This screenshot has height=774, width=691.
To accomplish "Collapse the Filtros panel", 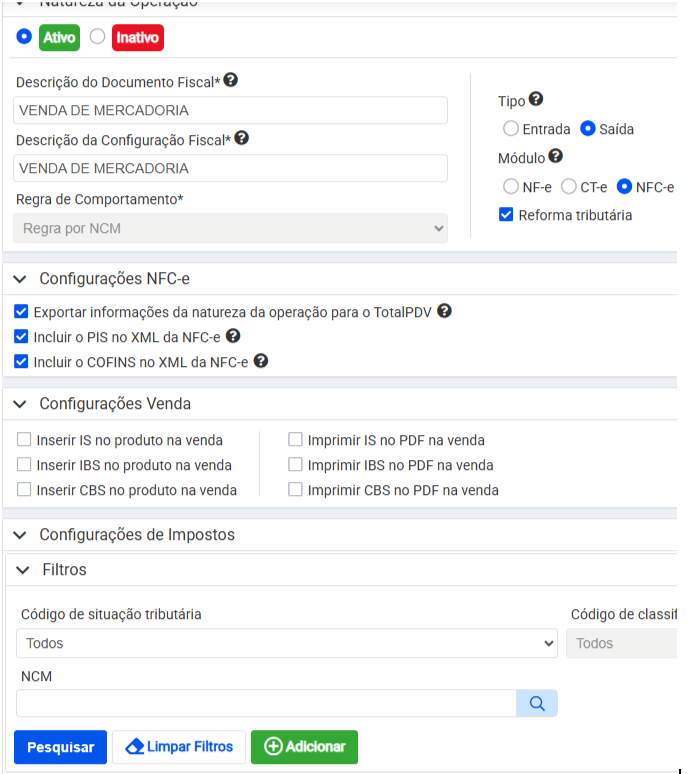I will point(22,570).
